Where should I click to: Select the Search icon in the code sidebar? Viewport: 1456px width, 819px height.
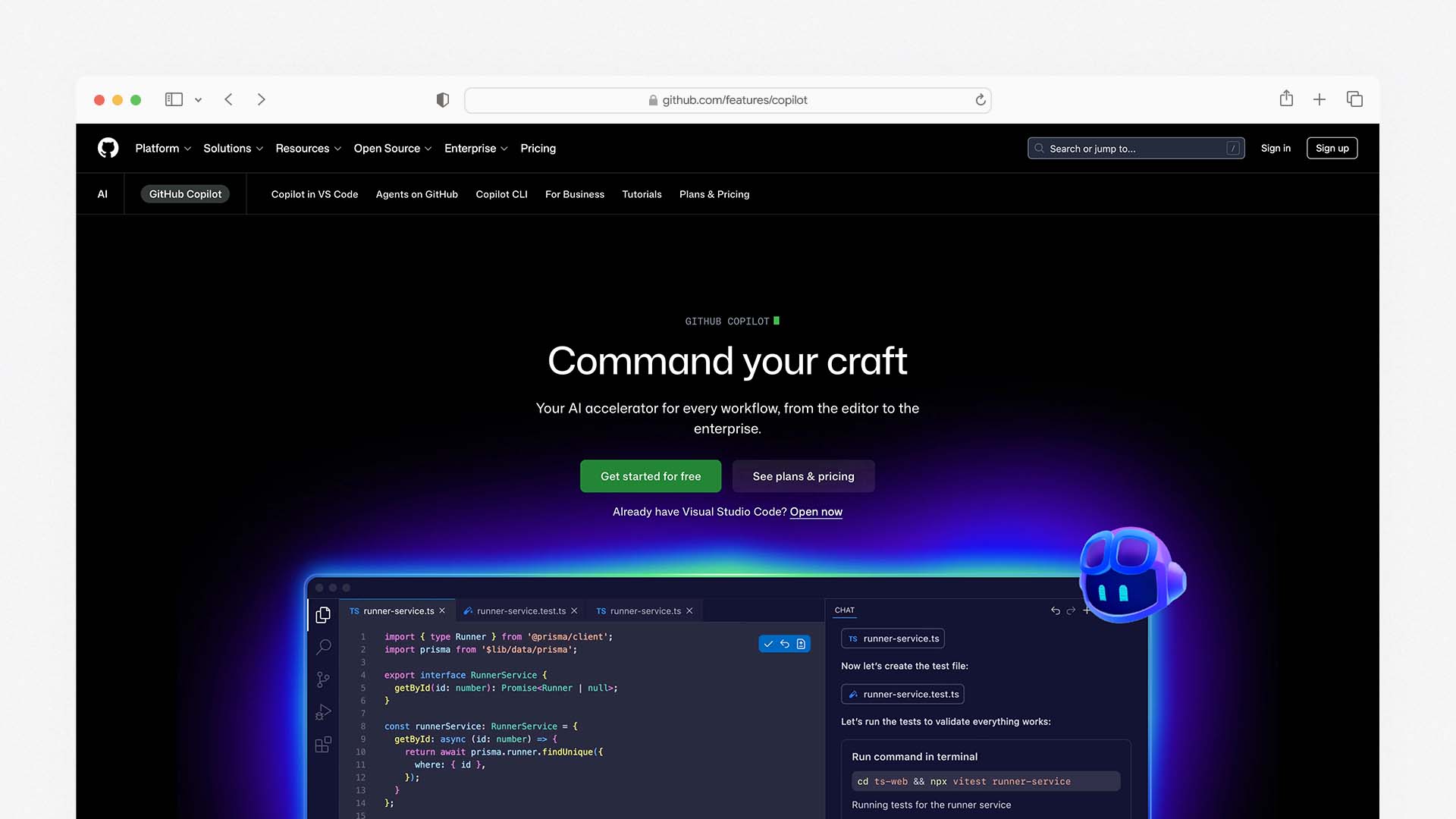(323, 647)
